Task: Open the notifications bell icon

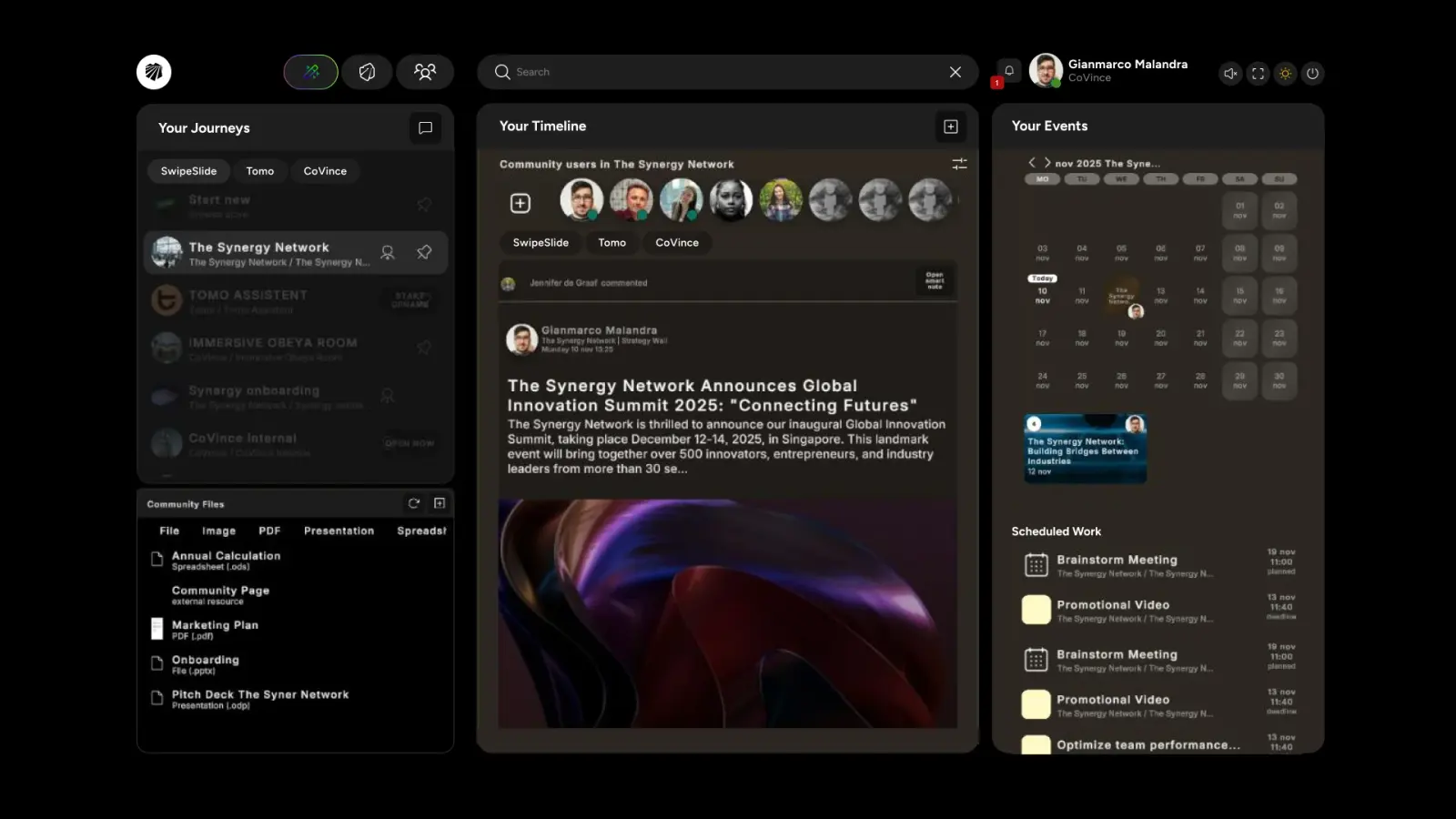Action: (x=1008, y=72)
